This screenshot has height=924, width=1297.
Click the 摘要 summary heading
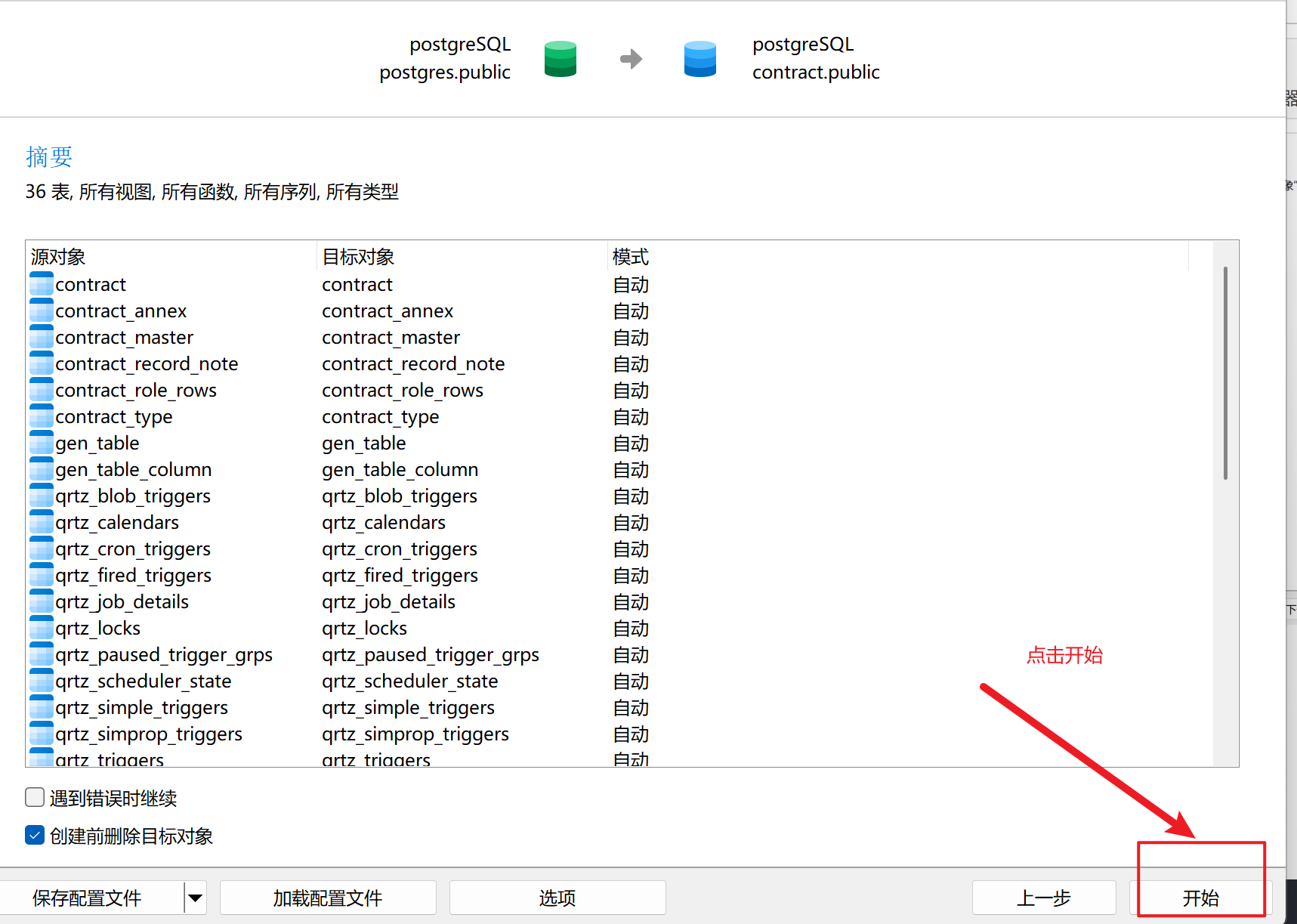click(49, 157)
